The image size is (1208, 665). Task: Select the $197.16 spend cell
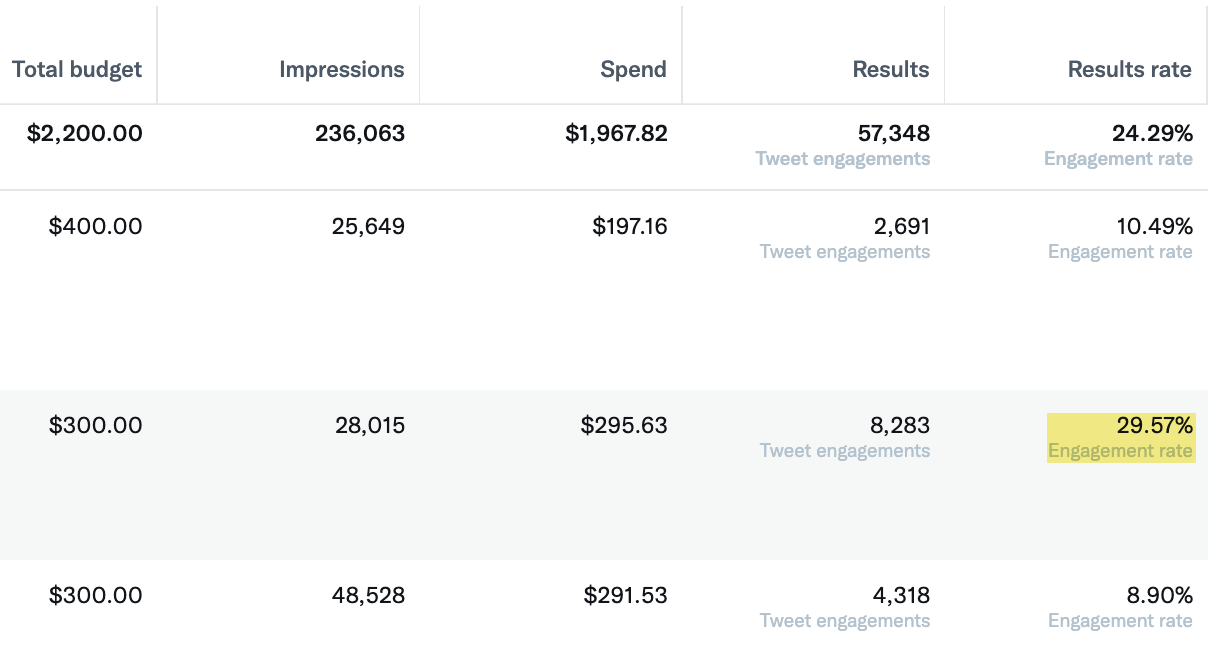tap(630, 226)
